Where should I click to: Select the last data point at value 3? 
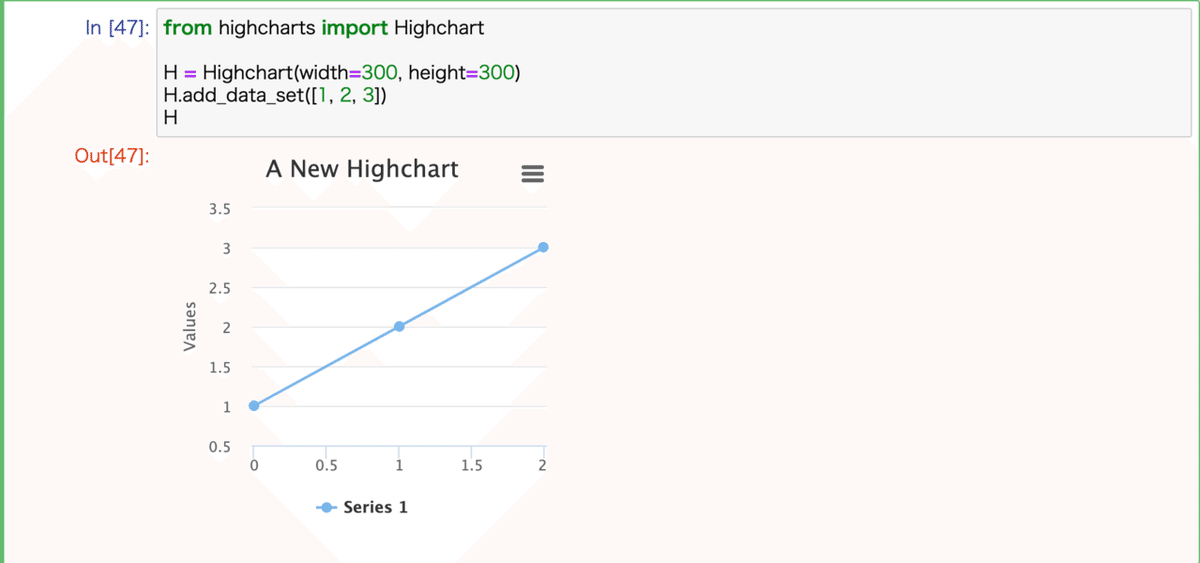543,247
